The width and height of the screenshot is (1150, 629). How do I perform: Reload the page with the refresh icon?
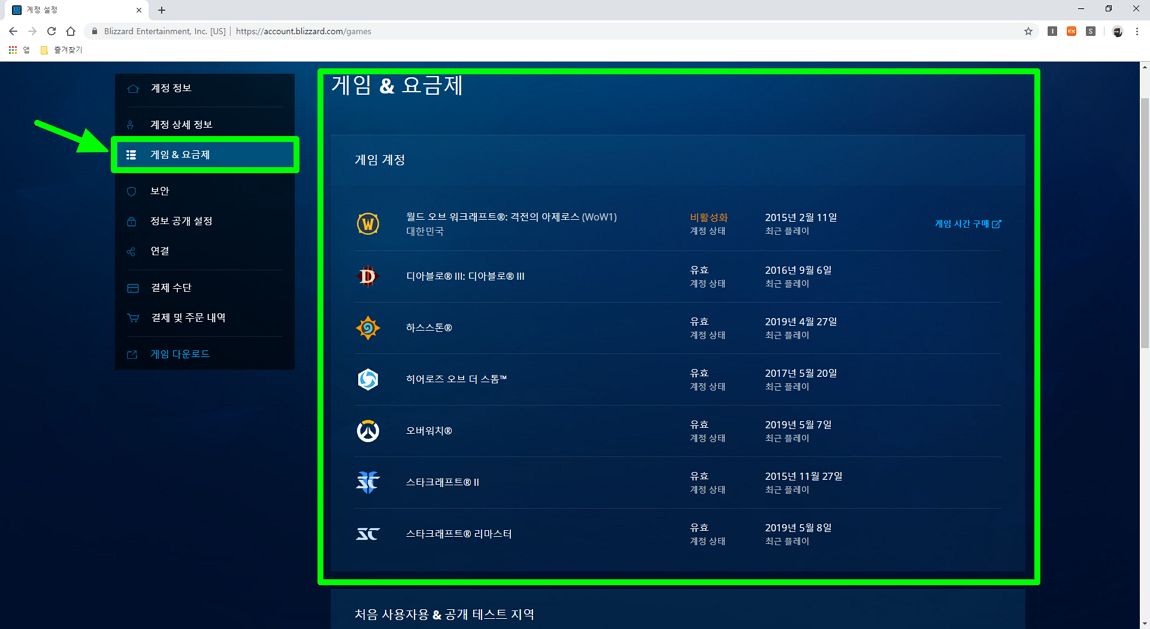[x=51, y=32]
